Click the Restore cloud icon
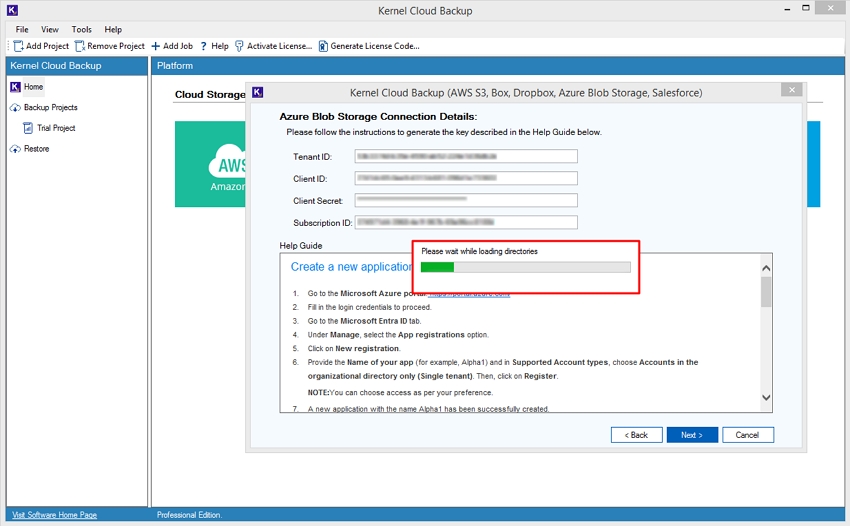 15,149
